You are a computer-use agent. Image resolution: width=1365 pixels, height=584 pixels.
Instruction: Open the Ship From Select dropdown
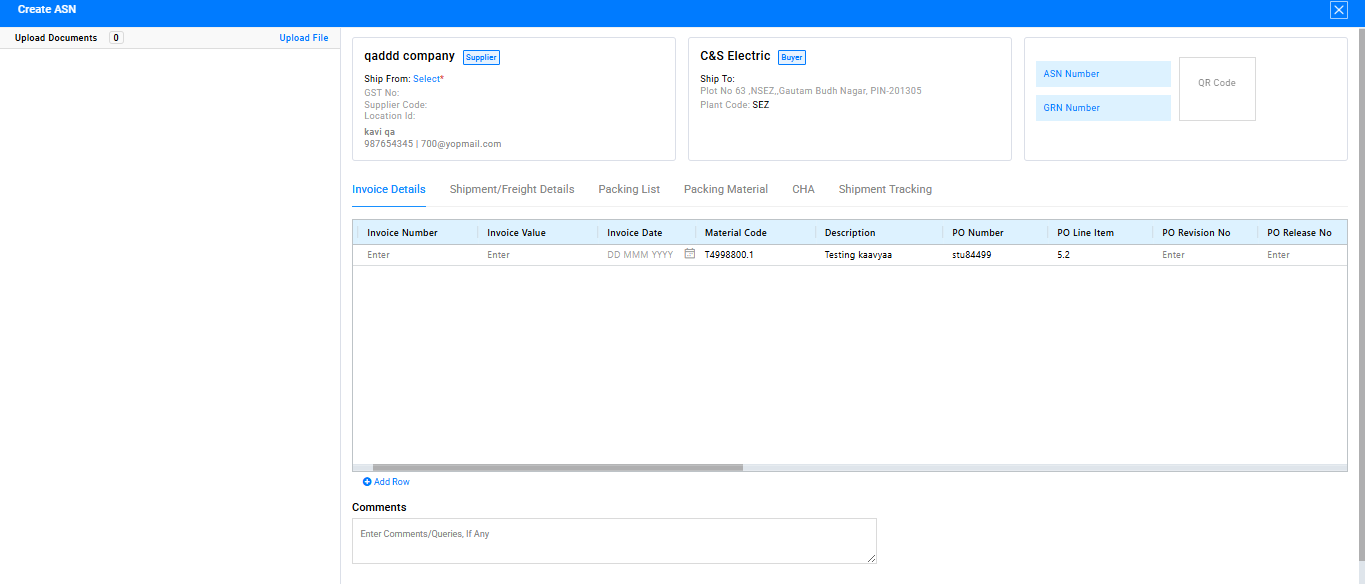[427, 78]
